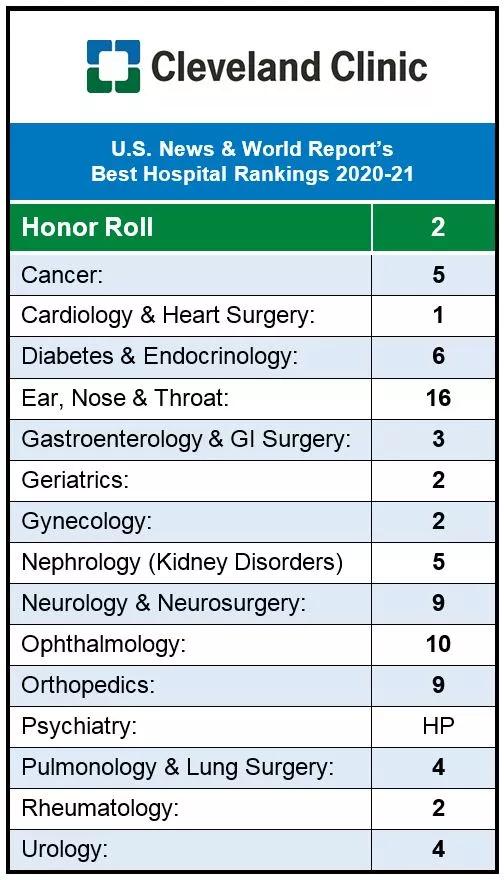The image size is (504, 880).
Task: Select the Gynecology row
Action: (252, 521)
